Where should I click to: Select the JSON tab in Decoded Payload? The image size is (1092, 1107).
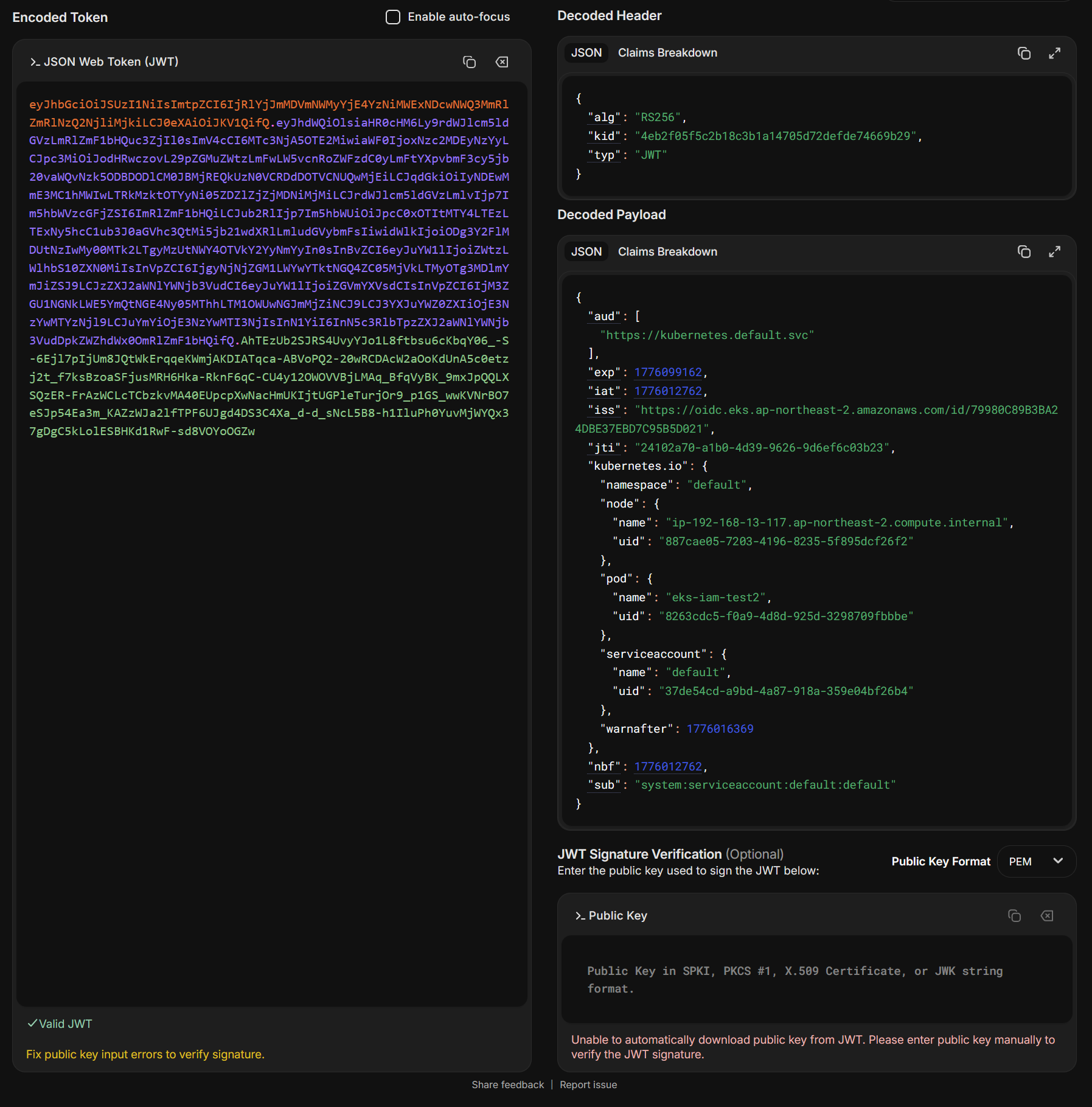tap(586, 252)
